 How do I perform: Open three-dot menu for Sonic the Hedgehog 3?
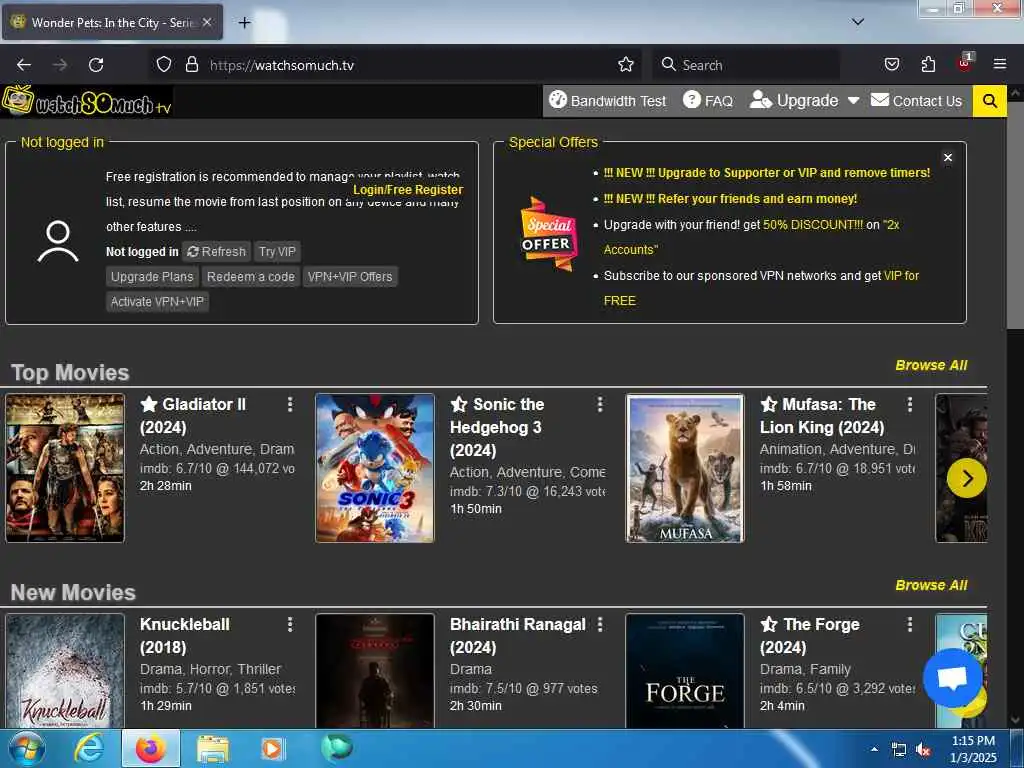click(x=600, y=405)
